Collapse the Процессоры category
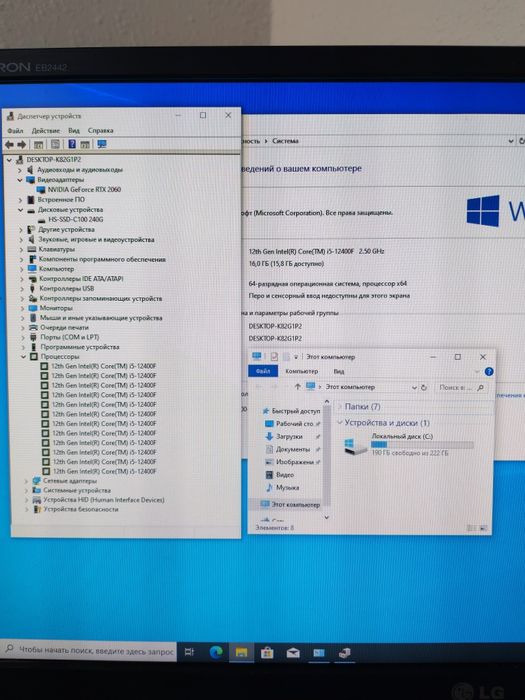 23,357
